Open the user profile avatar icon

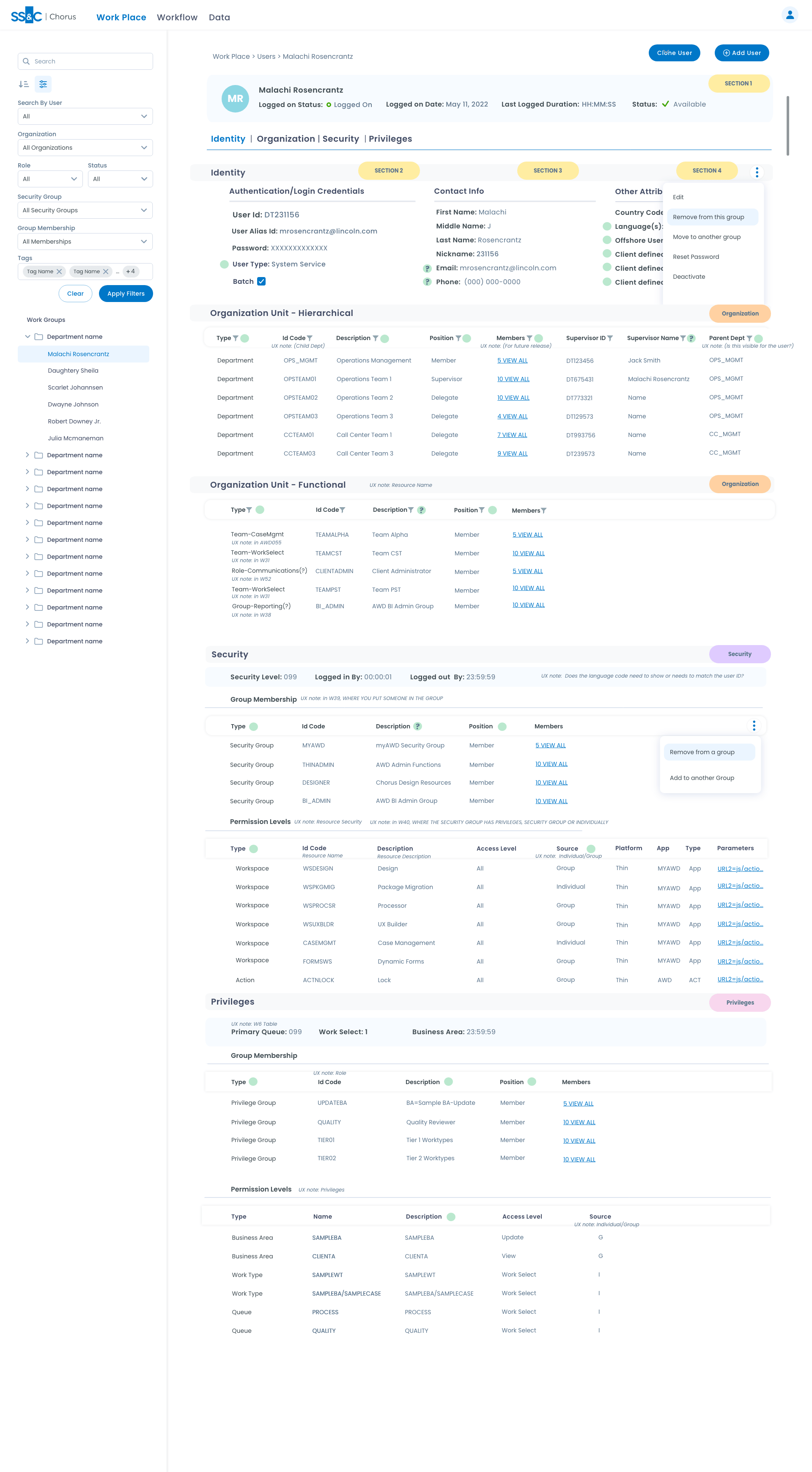pyautogui.click(x=789, y=15)
